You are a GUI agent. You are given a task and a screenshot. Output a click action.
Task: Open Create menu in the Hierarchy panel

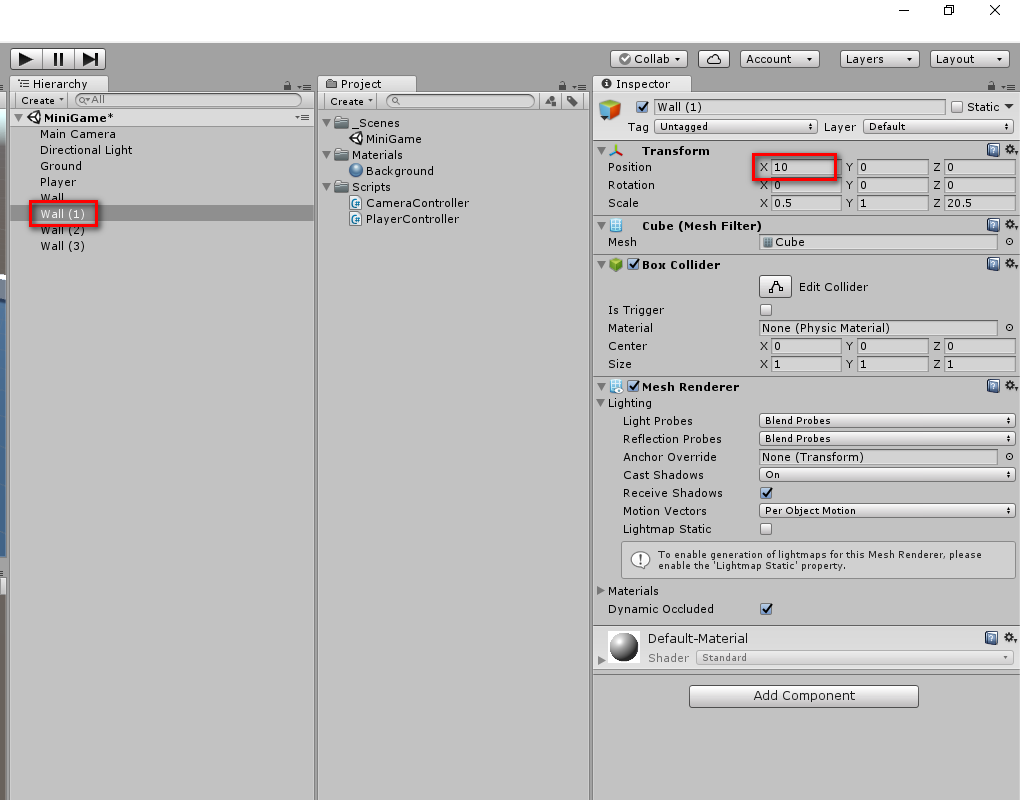click(x=42, y=101)
